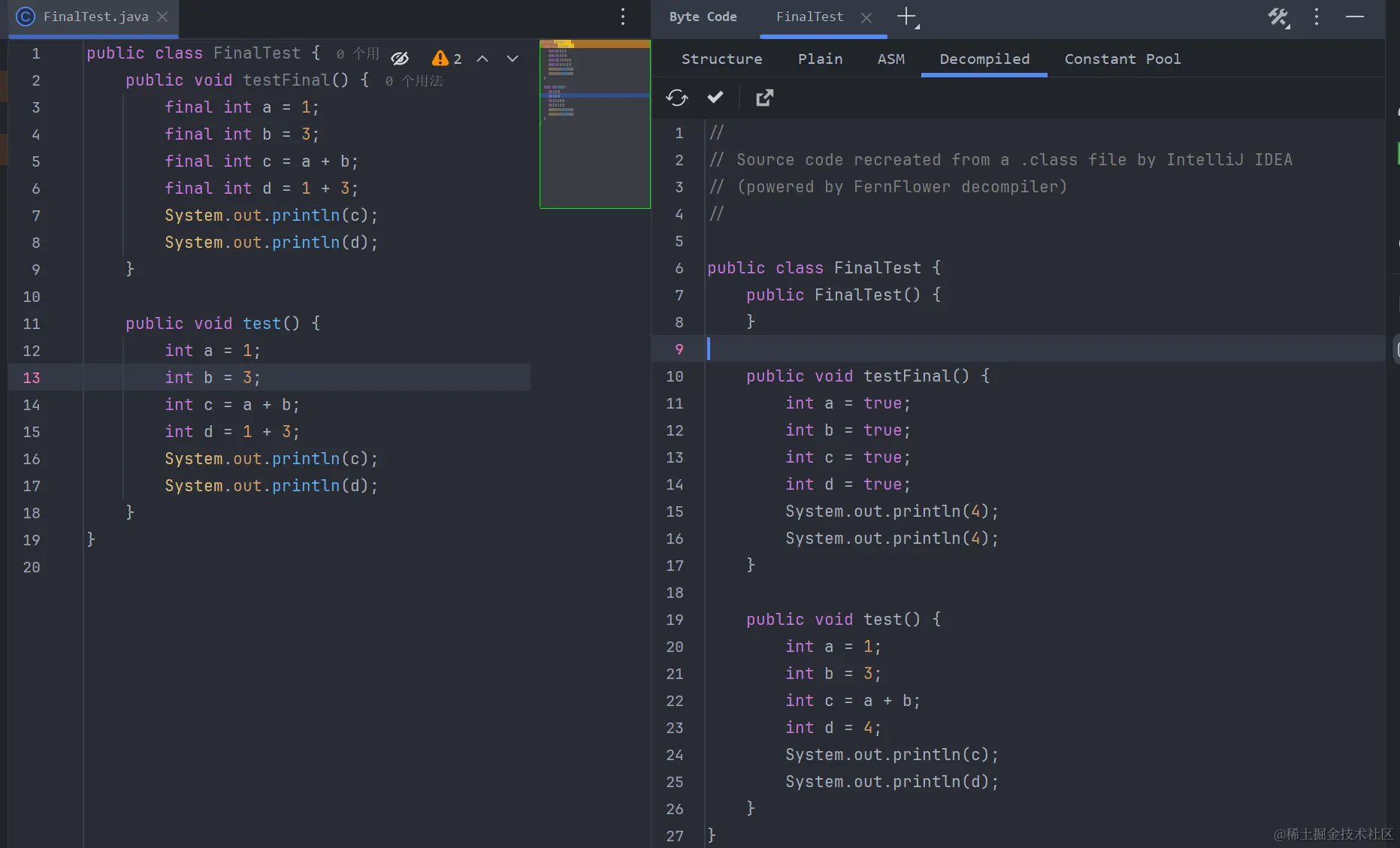1400x848 pixels.
Task: Go to next highlighted problem arrow
Action: (513, 59)
